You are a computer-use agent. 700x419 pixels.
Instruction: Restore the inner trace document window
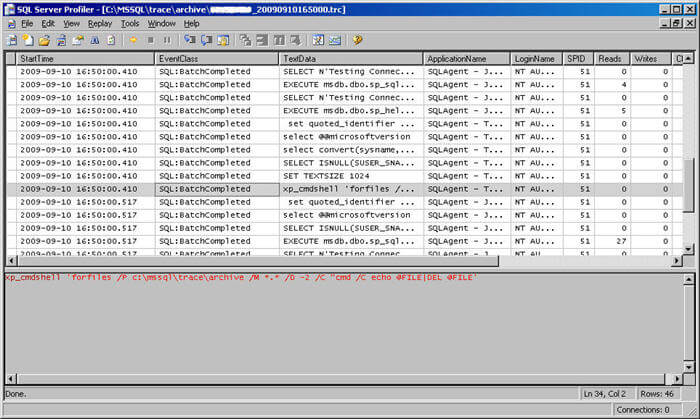tap(677, 23)
